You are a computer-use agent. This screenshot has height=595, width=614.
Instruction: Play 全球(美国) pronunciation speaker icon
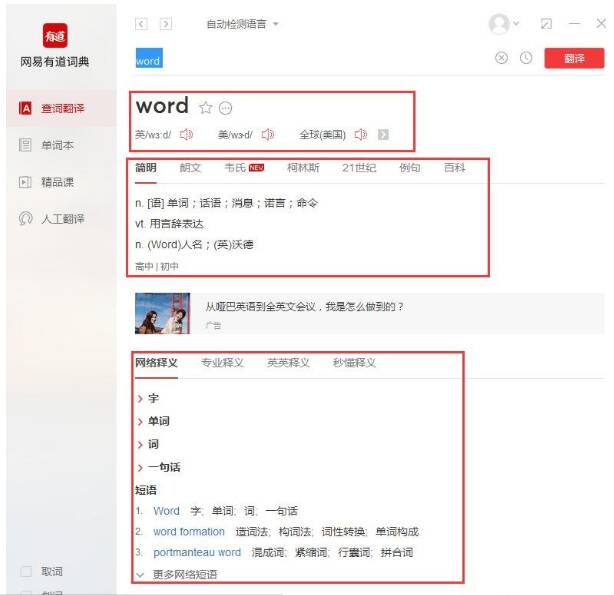361,134
